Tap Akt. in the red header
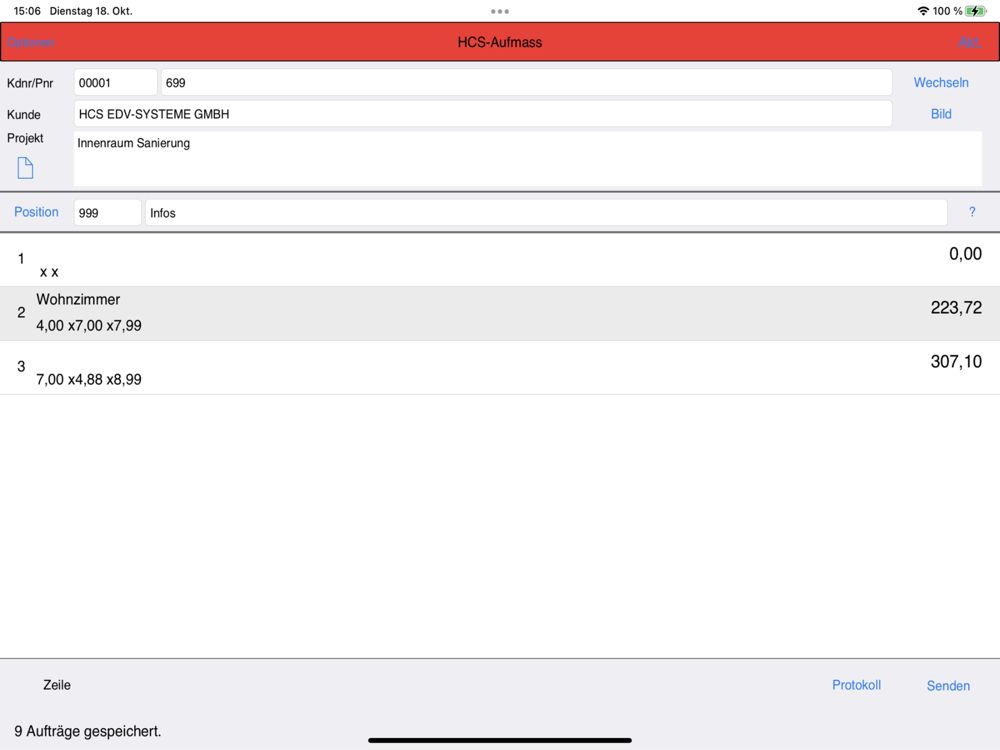The image size is (1000, 750). point(969,43)
